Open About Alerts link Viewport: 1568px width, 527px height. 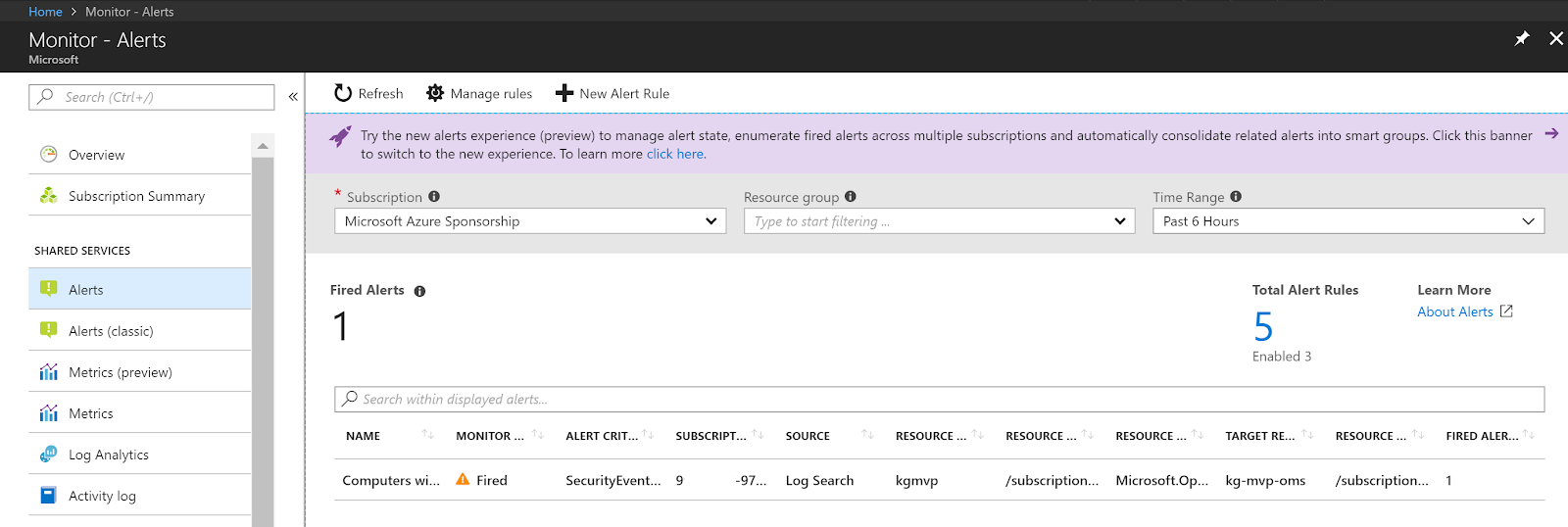1454,311
